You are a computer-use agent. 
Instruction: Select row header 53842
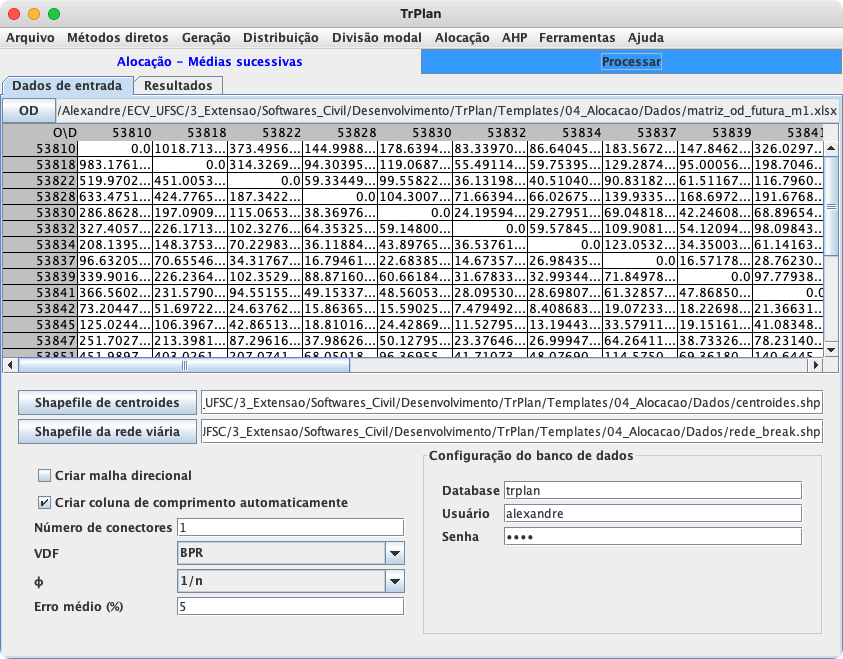40,309
